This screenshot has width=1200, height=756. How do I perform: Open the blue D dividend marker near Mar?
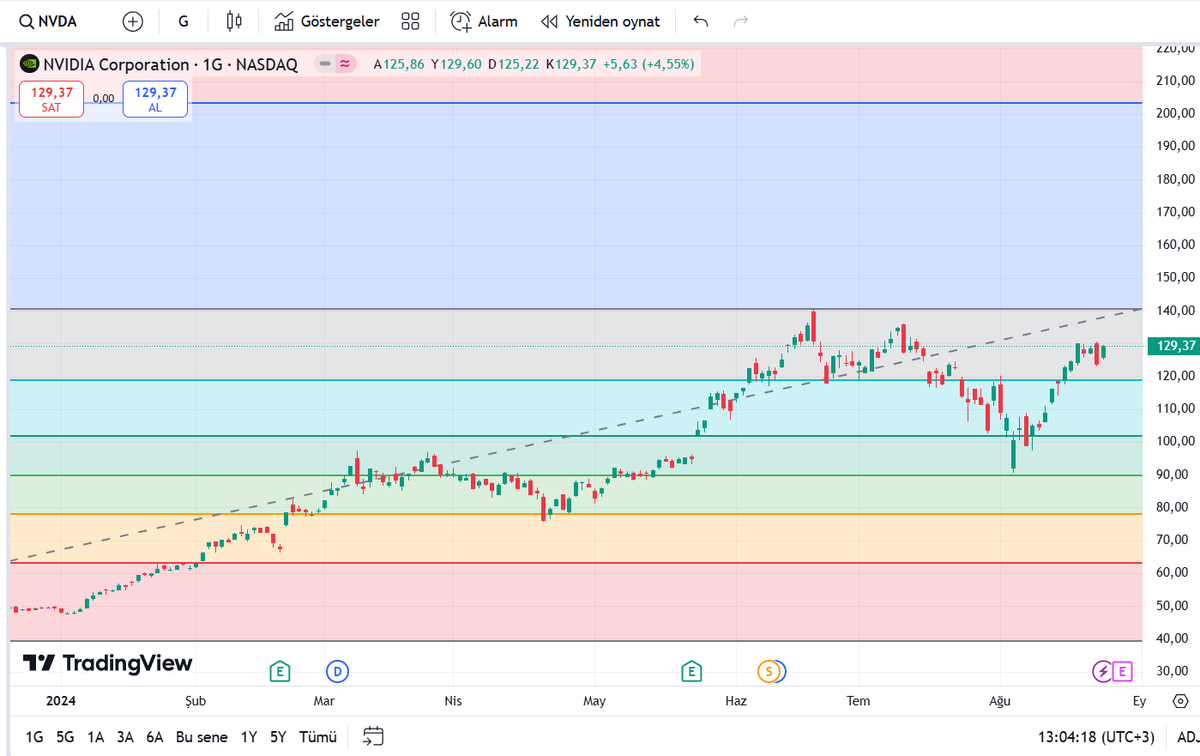338,672
